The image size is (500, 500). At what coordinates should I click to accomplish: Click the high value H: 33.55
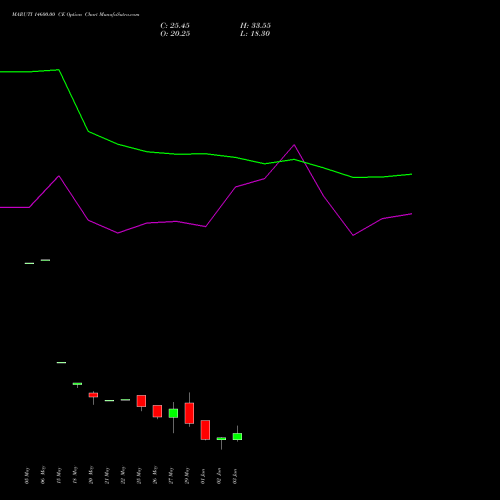[255, 26]
